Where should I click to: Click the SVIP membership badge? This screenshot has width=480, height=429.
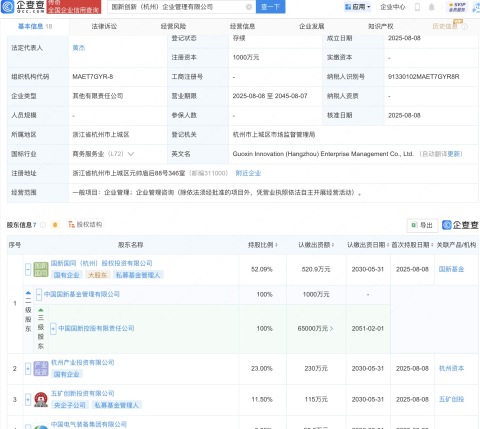point(457,7)
